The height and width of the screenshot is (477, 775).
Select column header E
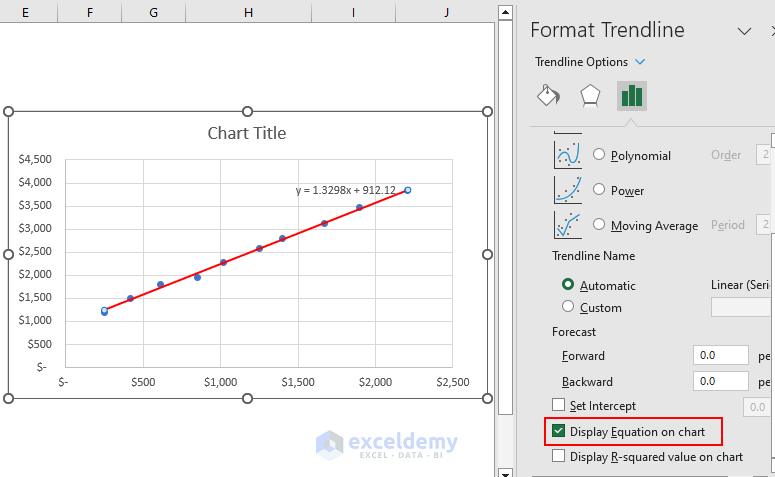pos(25,12)
